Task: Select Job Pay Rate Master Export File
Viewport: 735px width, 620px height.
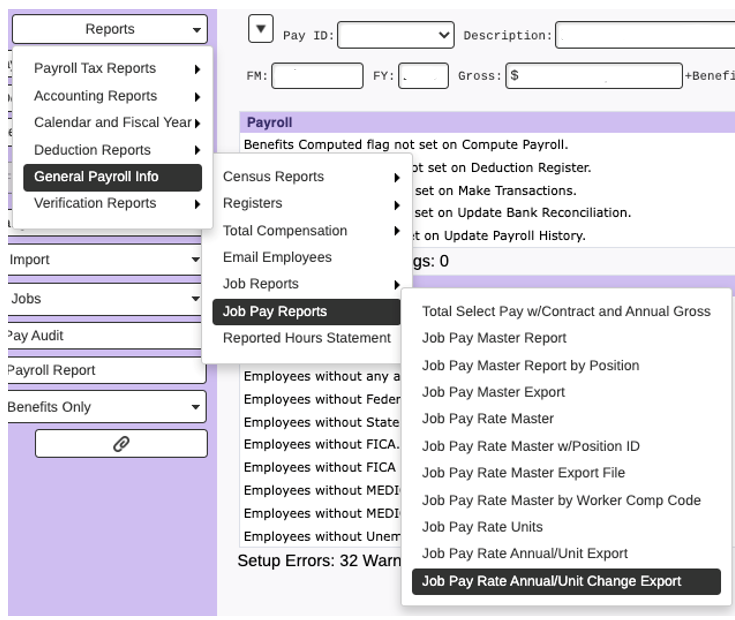Action: 566,473
